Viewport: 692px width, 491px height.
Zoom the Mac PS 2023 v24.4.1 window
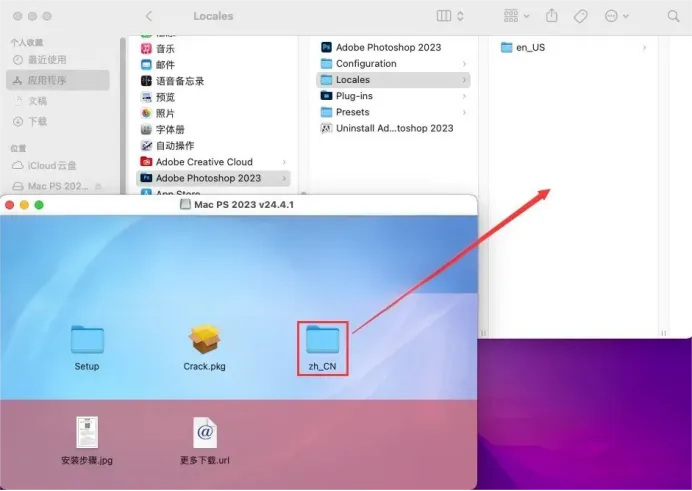tap(39, 205)
